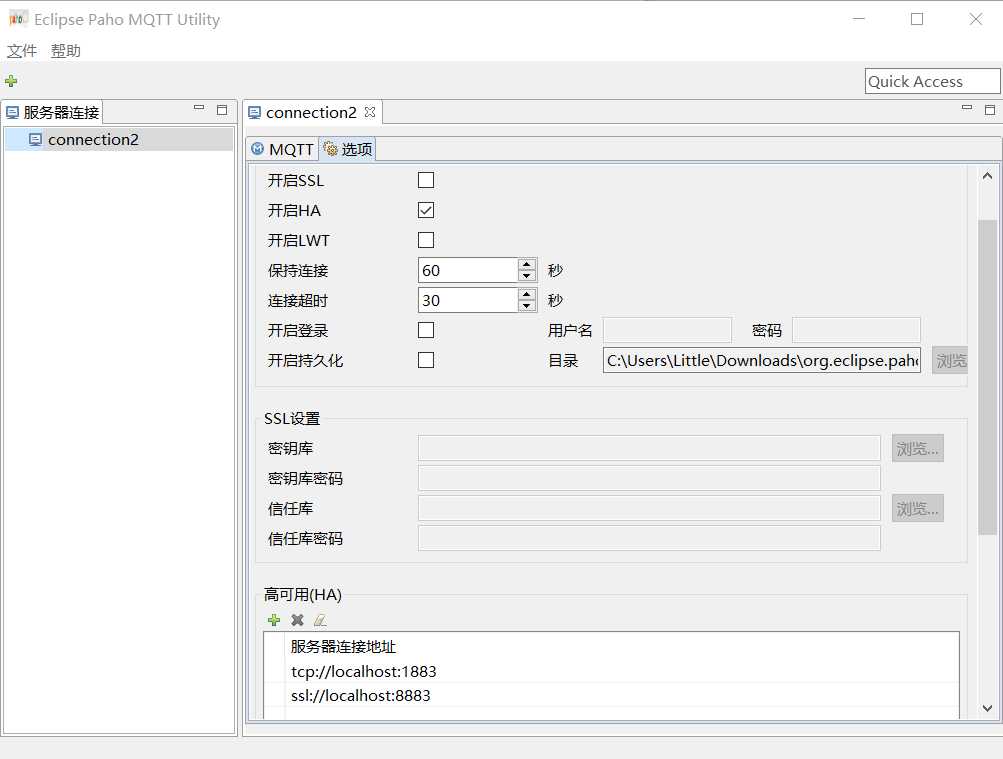
Task: Toggle the 开启持久化 checkbox
Action: [426, 361]
